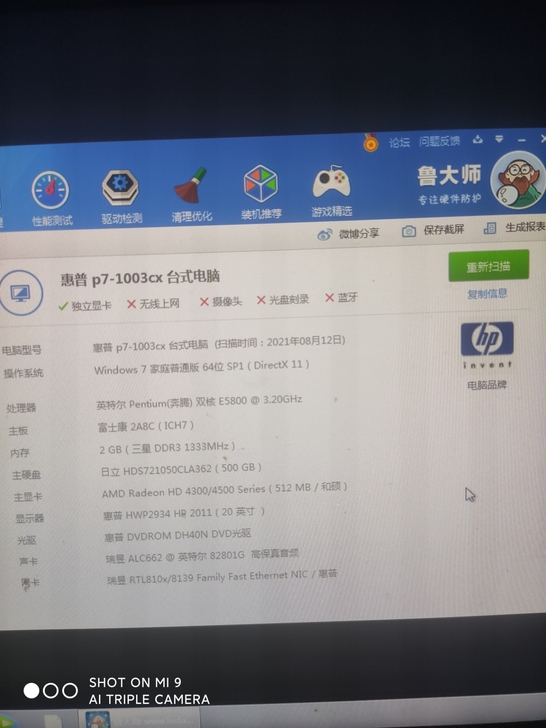Screen dimensions: 546x728
Task: Open the 性能测试 performance test tool
Action: 51,199
